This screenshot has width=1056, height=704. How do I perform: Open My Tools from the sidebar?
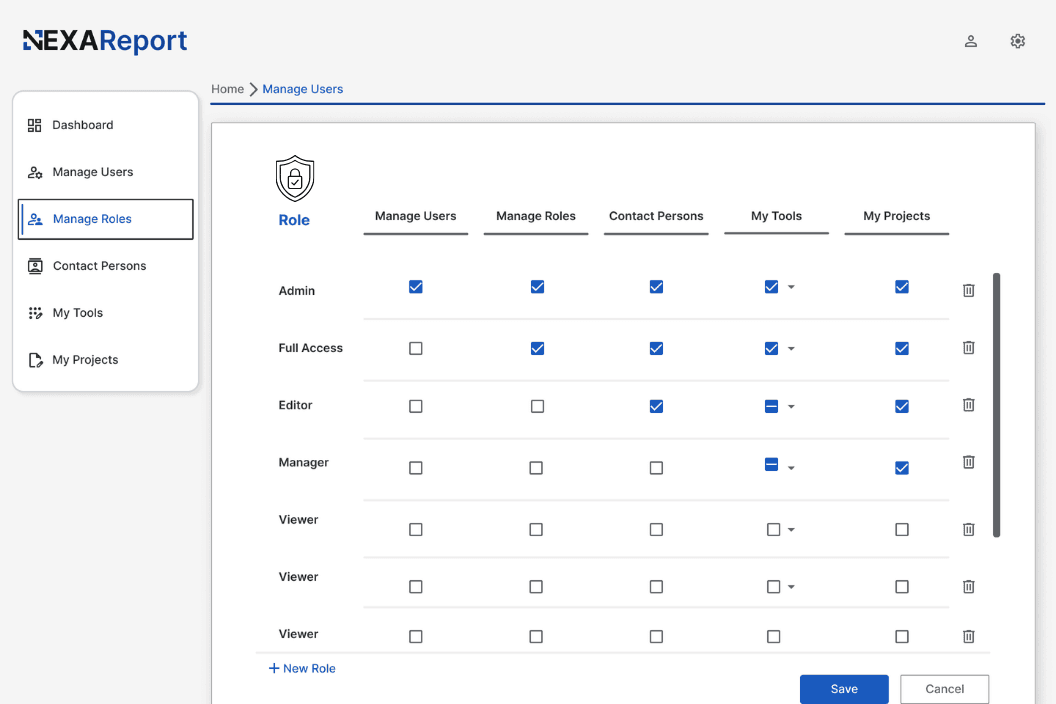pos(34,312)
